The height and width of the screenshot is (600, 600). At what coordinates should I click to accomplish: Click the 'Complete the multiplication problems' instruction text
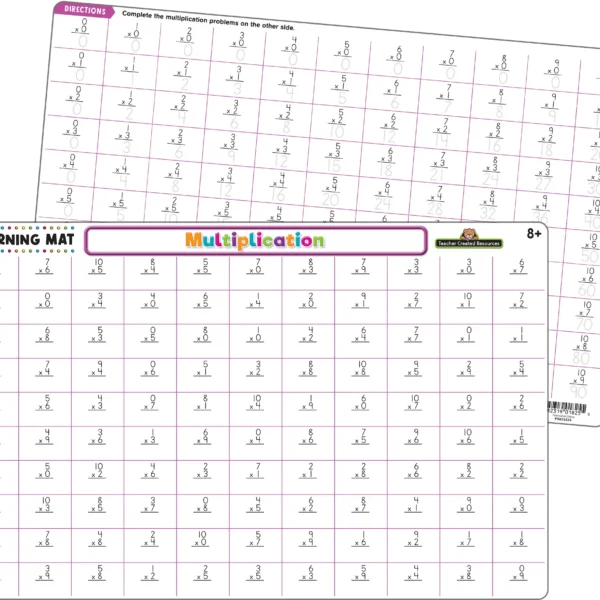click(208, 20)
